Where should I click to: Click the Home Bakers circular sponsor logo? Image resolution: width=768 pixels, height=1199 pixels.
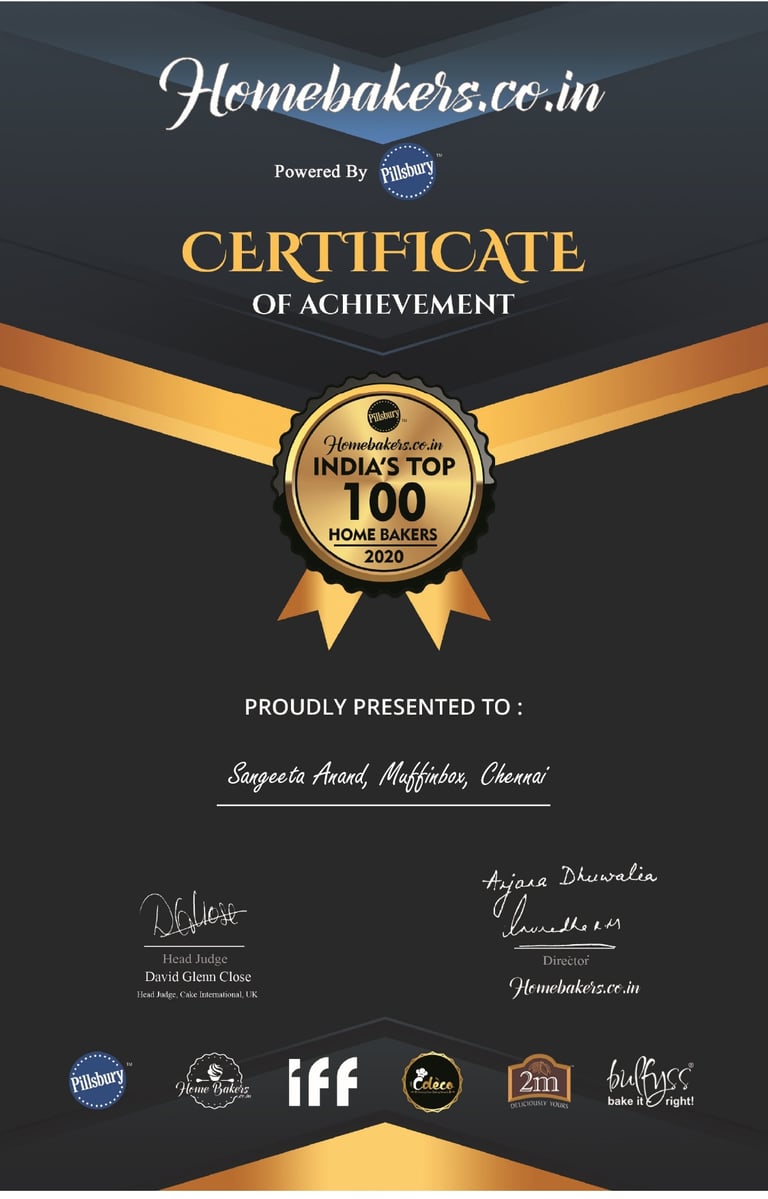213,1081
